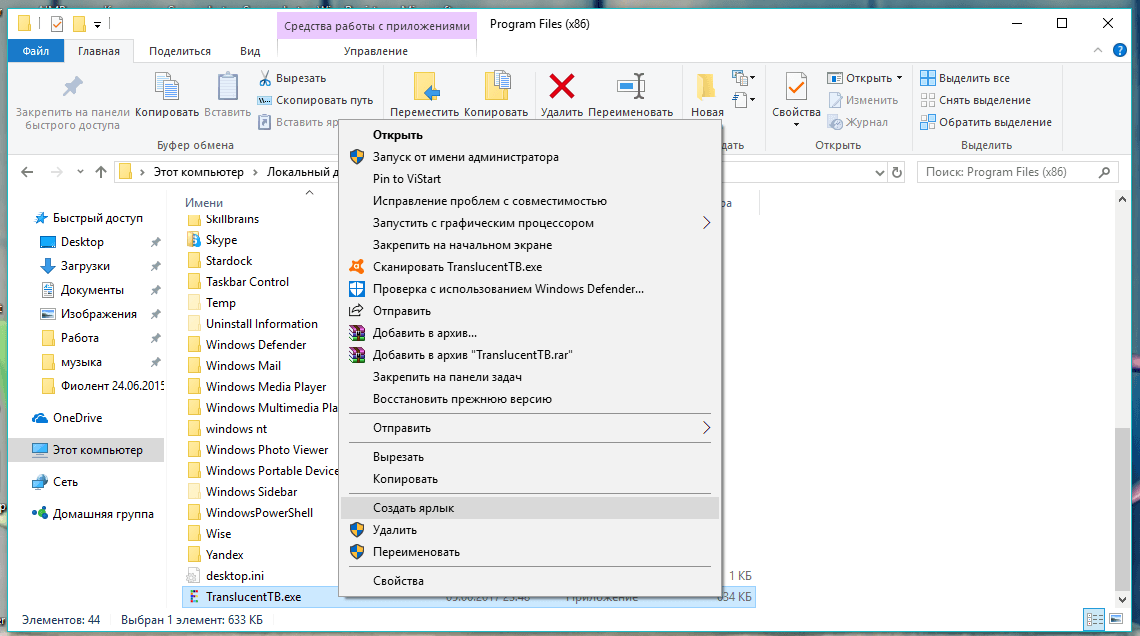Select Удалить in the context menu
1140x636 pixels.
(529, 530)
